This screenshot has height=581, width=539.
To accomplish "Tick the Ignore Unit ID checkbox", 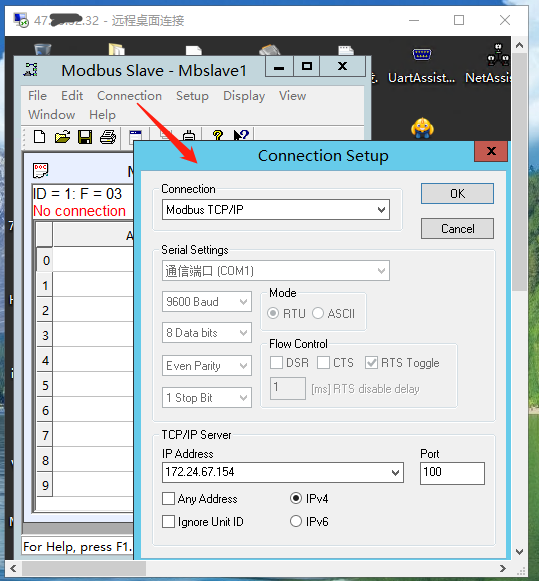I will click(x=168, y=522).
